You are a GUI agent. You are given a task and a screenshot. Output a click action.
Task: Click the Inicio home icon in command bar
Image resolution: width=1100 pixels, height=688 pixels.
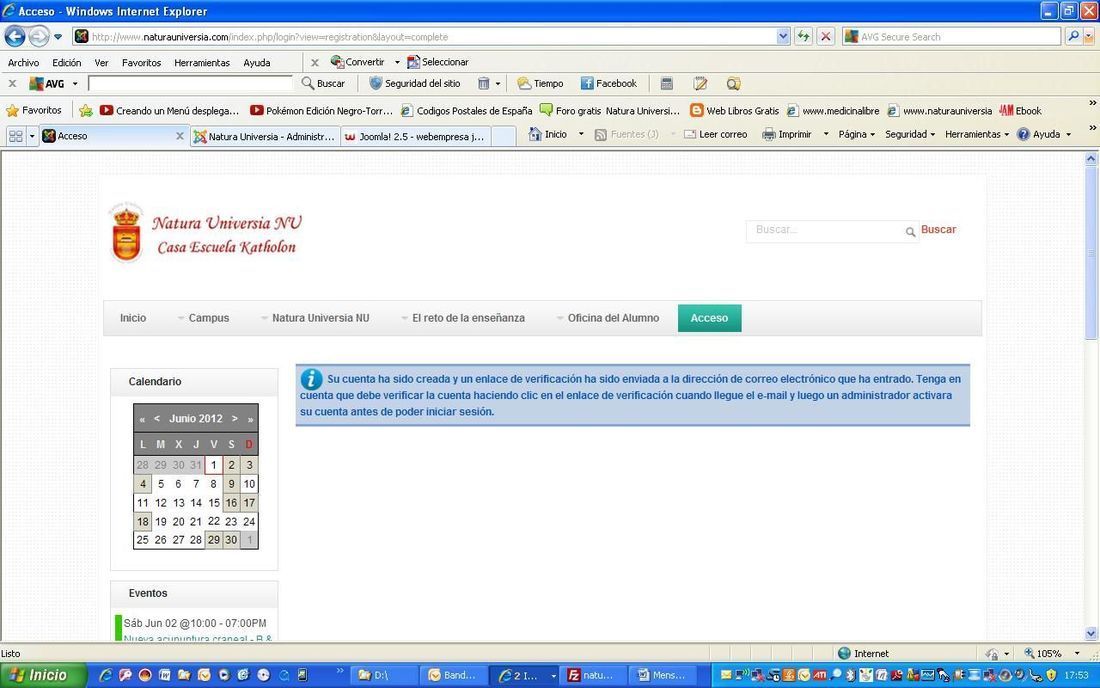[535, 134]
